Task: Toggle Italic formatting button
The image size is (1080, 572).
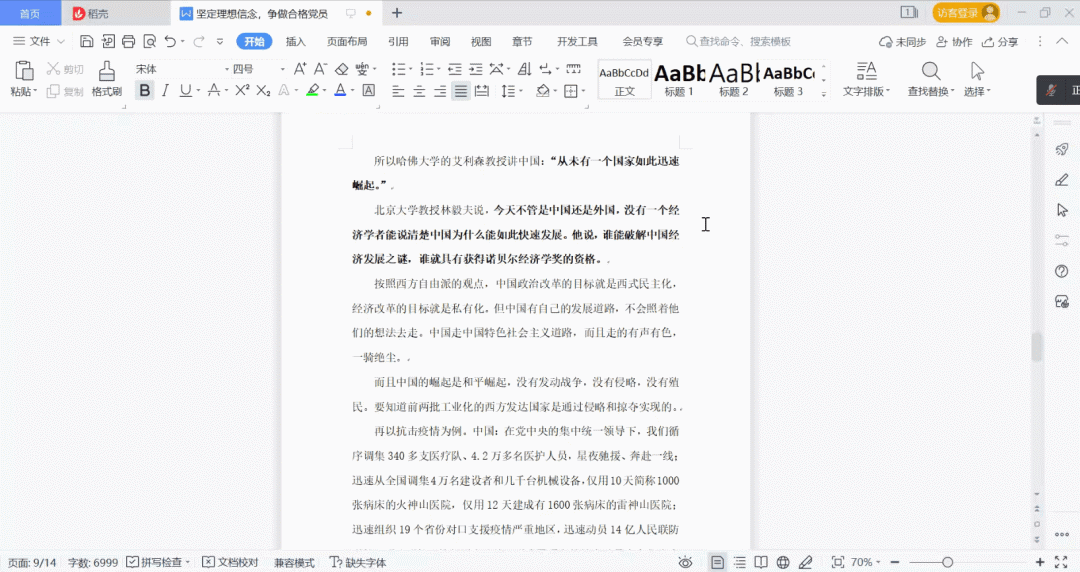Action: (165, 91)
